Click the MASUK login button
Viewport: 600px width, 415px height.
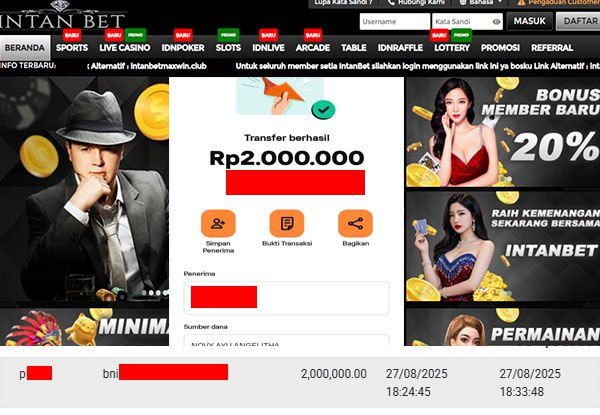530,21
